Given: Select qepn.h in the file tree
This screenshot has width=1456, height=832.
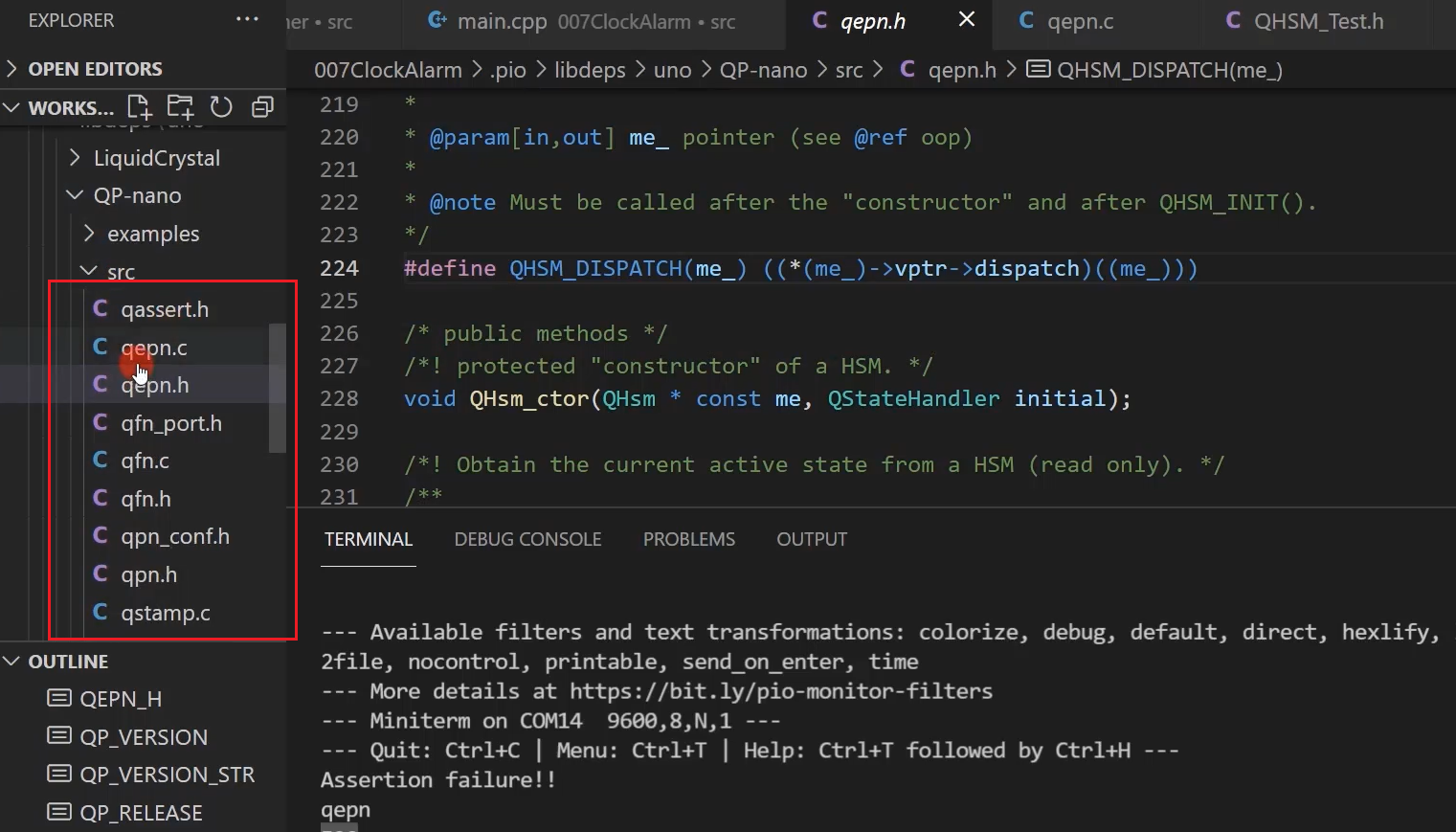Looking at the screenshot, I should [x=154, y=385].
